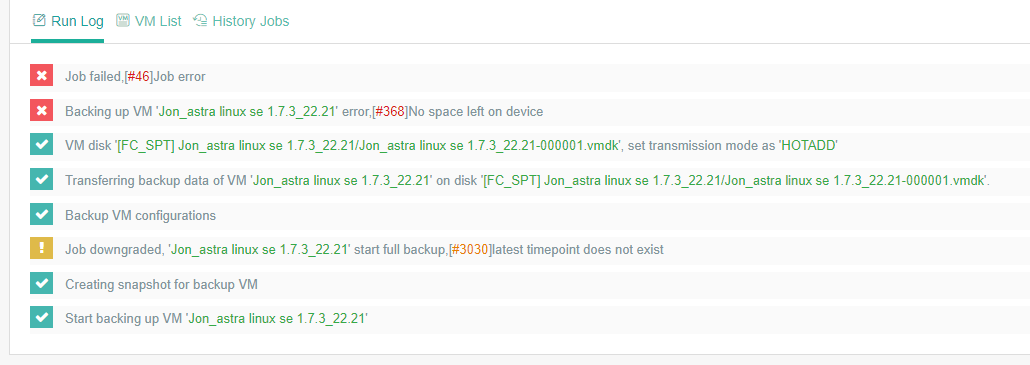
Task: Click the vmdk disk path in HOTADD row
Action: pos(368,146)
